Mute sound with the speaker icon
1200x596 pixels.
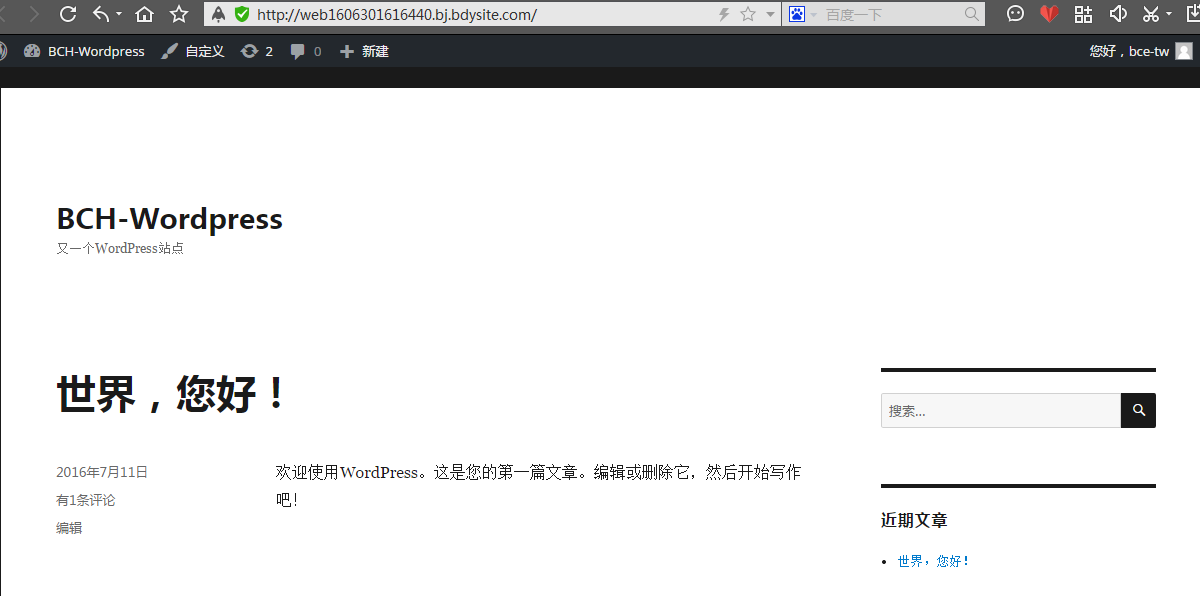click(x=1119, y=14)
